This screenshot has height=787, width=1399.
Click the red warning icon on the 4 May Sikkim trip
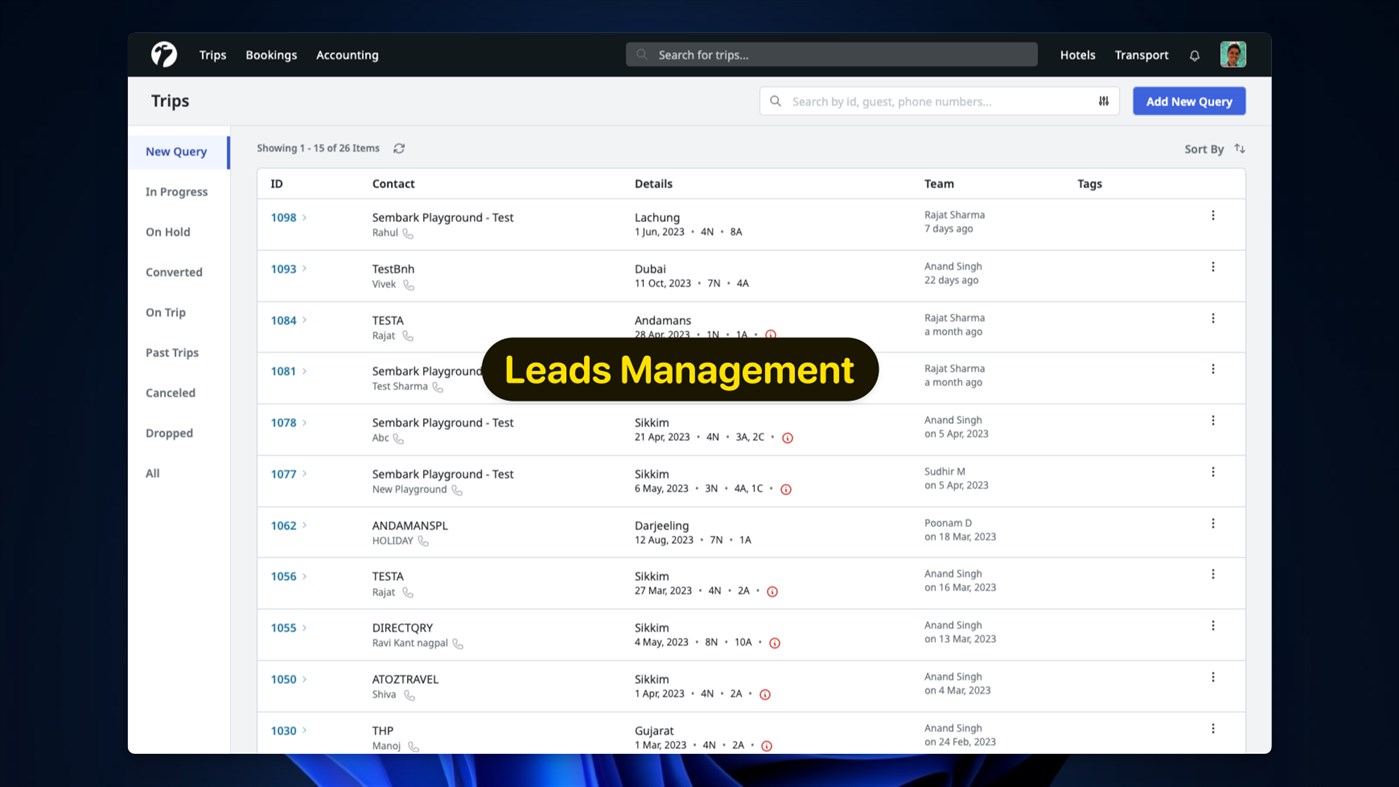(x=774, y=643)
